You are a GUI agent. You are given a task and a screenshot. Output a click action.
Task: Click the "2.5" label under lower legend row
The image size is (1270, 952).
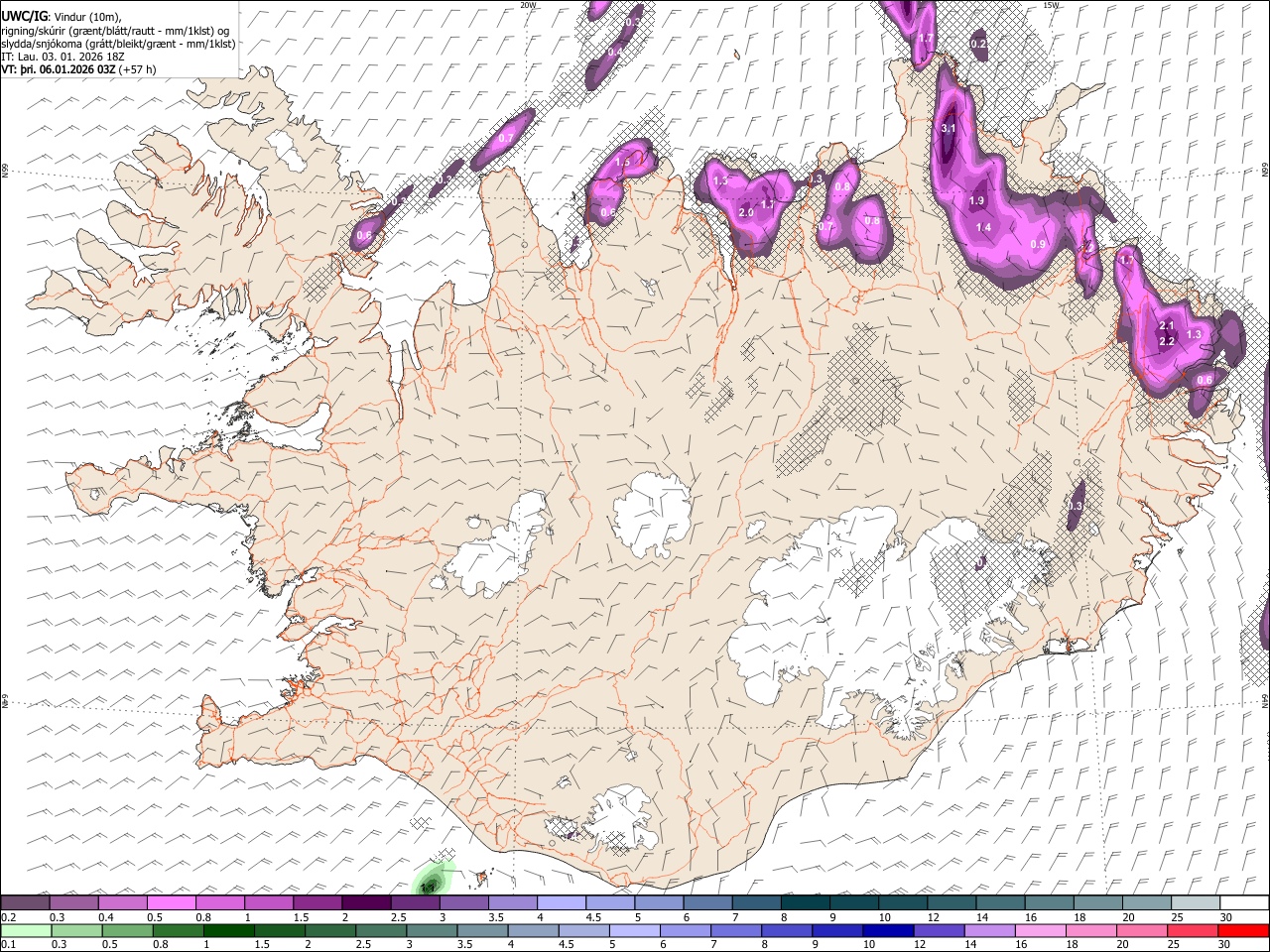(362, 944)
